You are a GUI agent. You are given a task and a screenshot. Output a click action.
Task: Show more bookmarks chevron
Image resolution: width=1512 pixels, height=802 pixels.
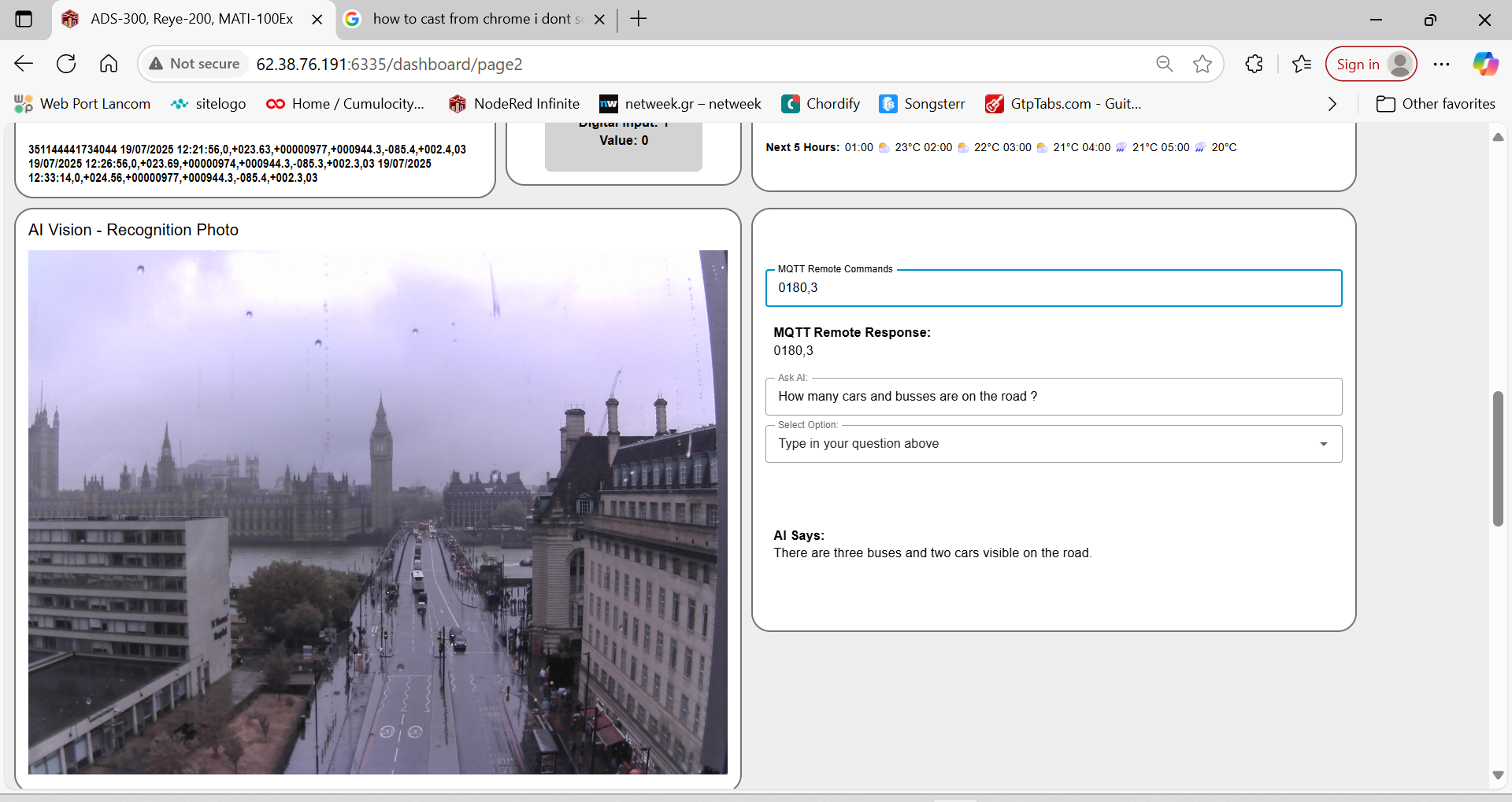click(x=1332, y=104)
